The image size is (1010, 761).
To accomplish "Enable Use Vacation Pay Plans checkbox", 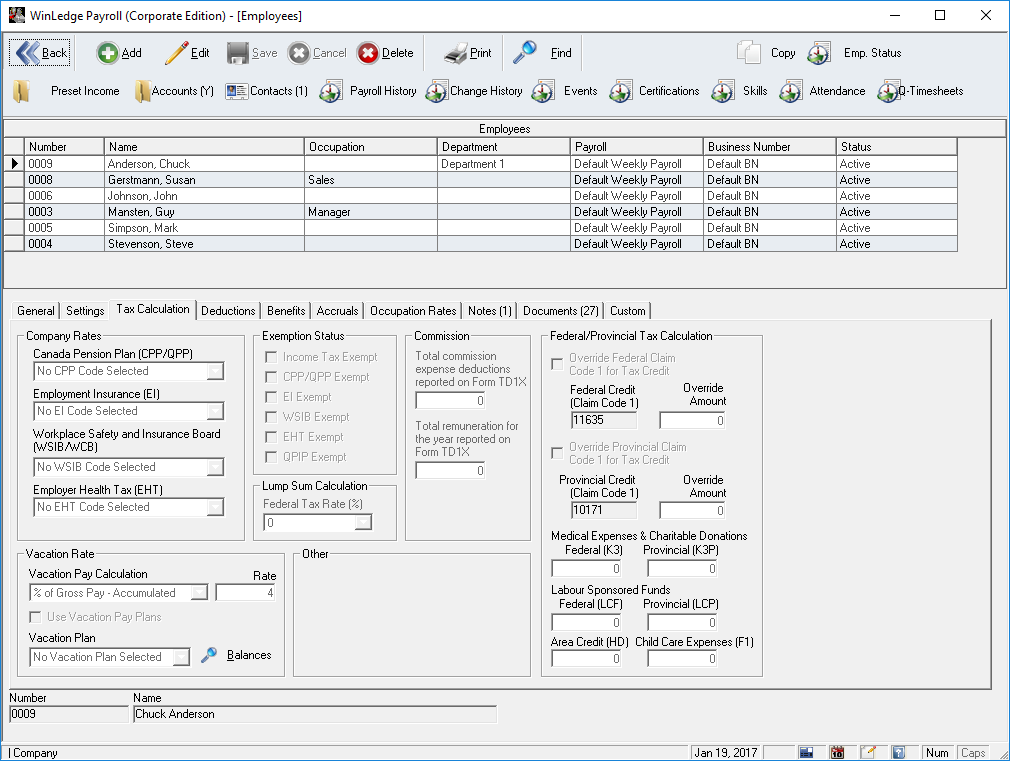I will pyautogui.click(x=36, y=617).
